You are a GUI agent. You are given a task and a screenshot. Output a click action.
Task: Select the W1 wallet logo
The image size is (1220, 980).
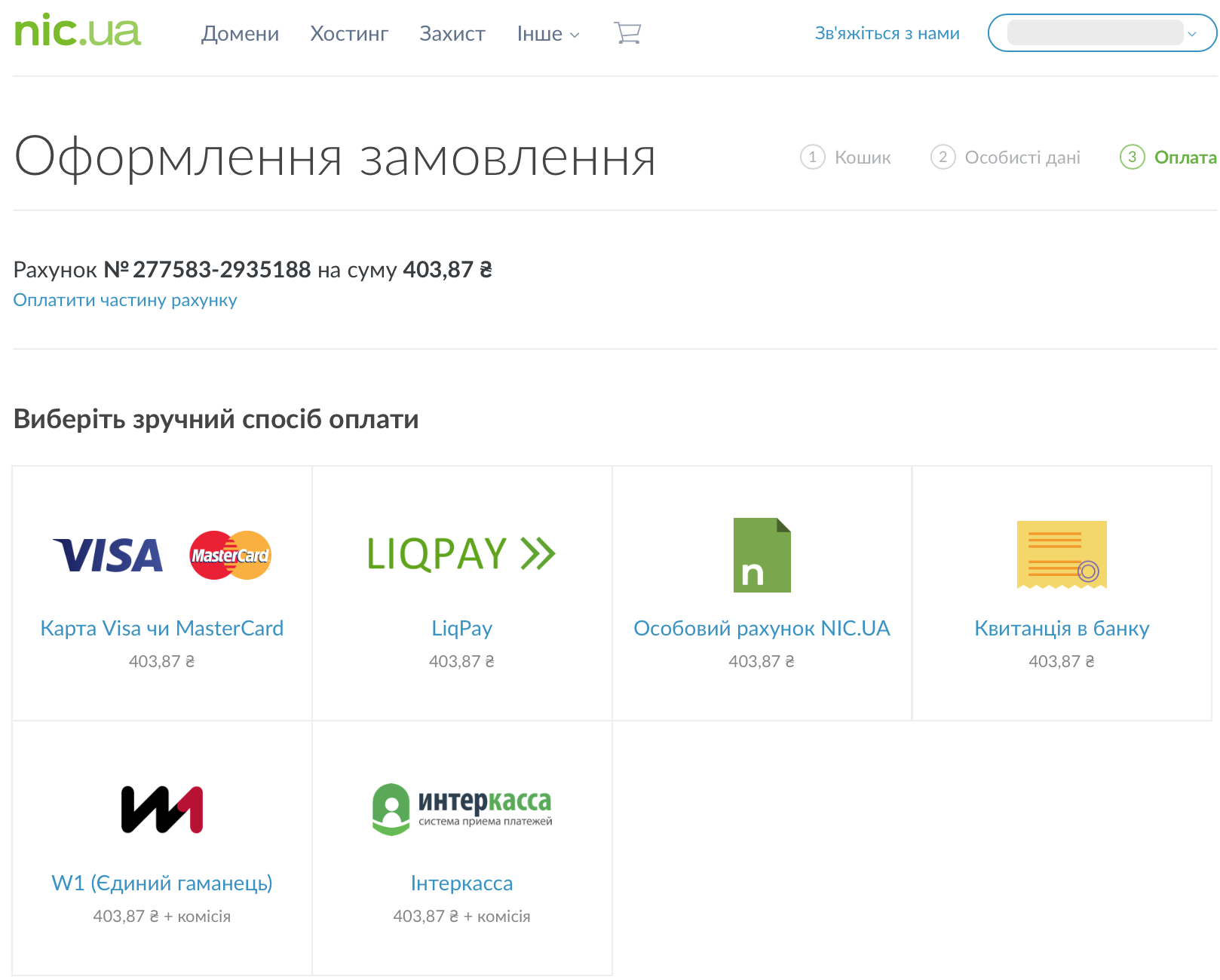[x=162, y=810]
